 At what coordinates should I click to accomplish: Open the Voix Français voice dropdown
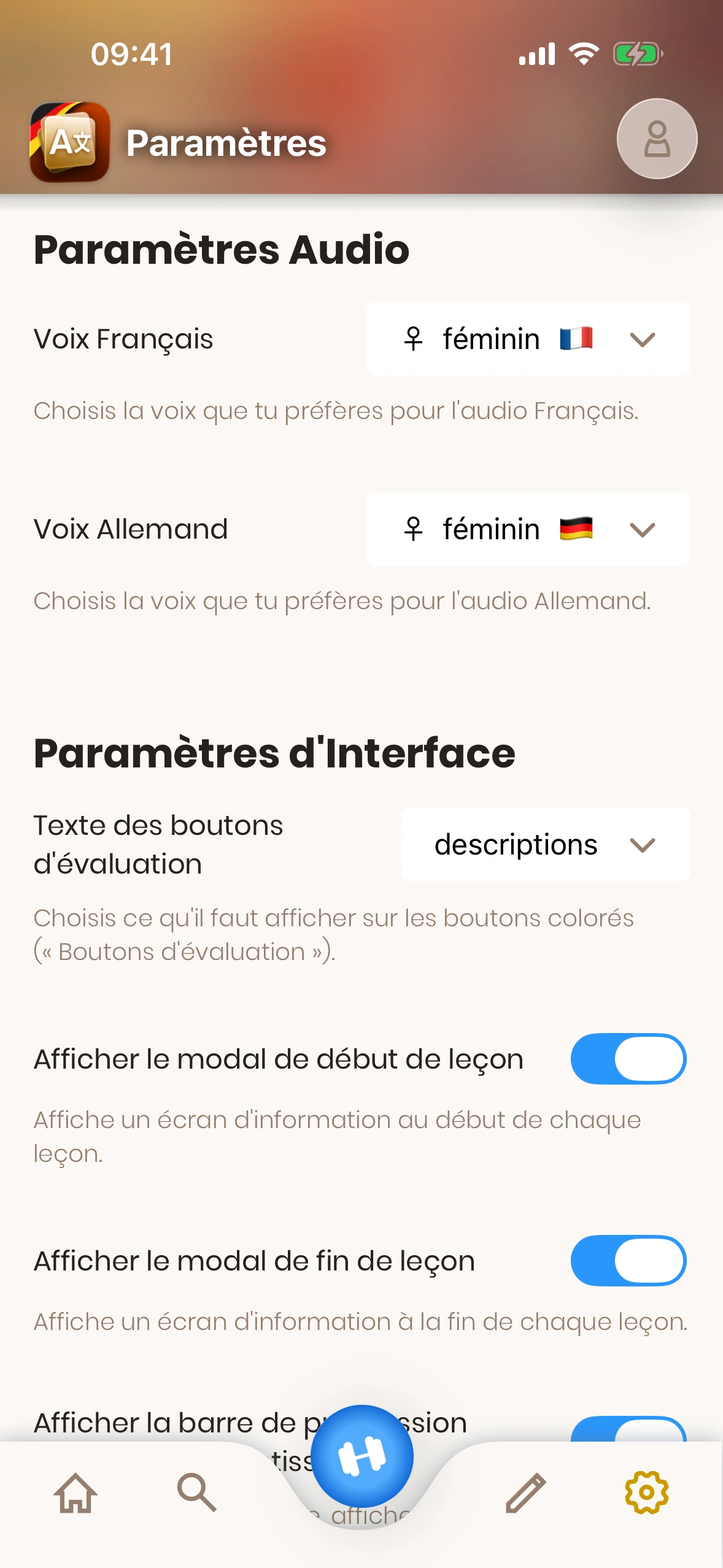coord(528,339)
